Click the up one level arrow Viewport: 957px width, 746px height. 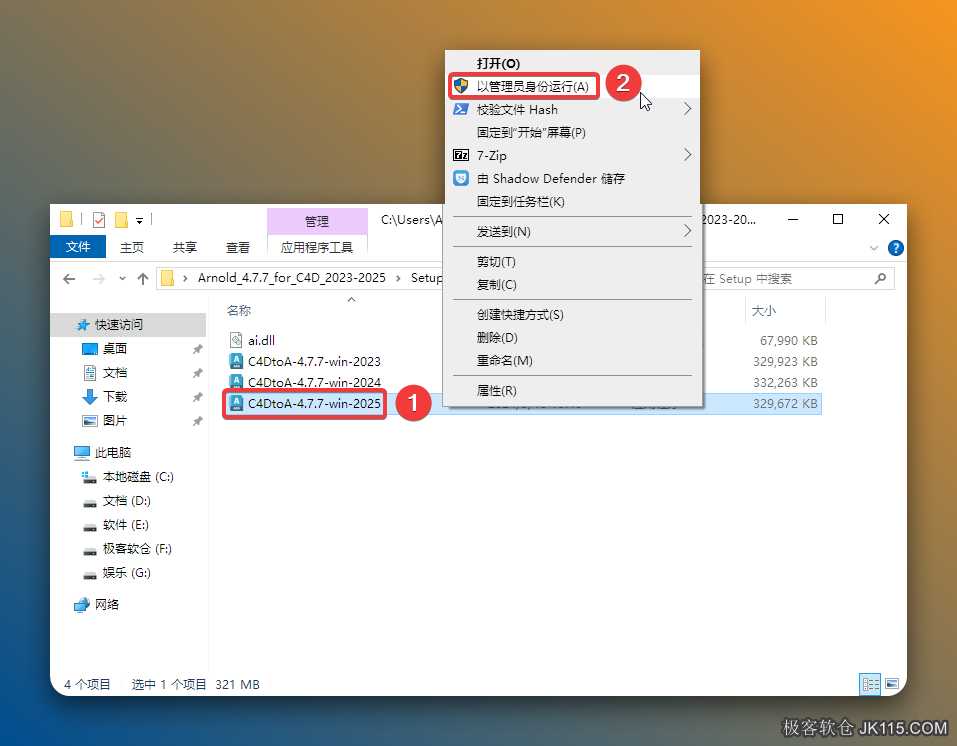(143, 279)
